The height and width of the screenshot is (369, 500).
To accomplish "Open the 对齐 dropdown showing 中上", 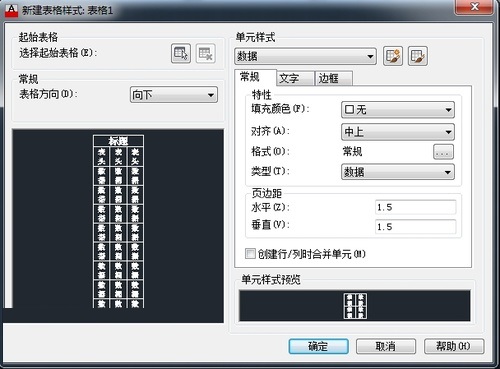I will pos(398,132).
